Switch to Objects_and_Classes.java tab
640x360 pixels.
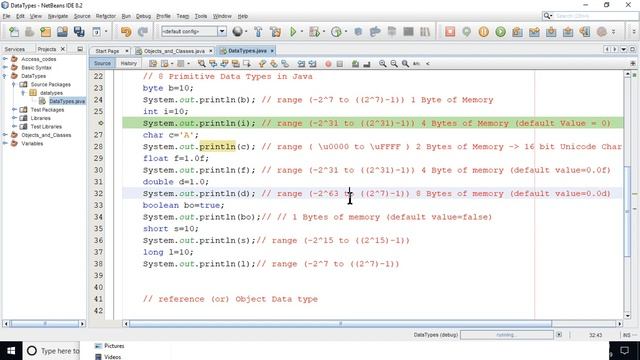coord(174,51)
